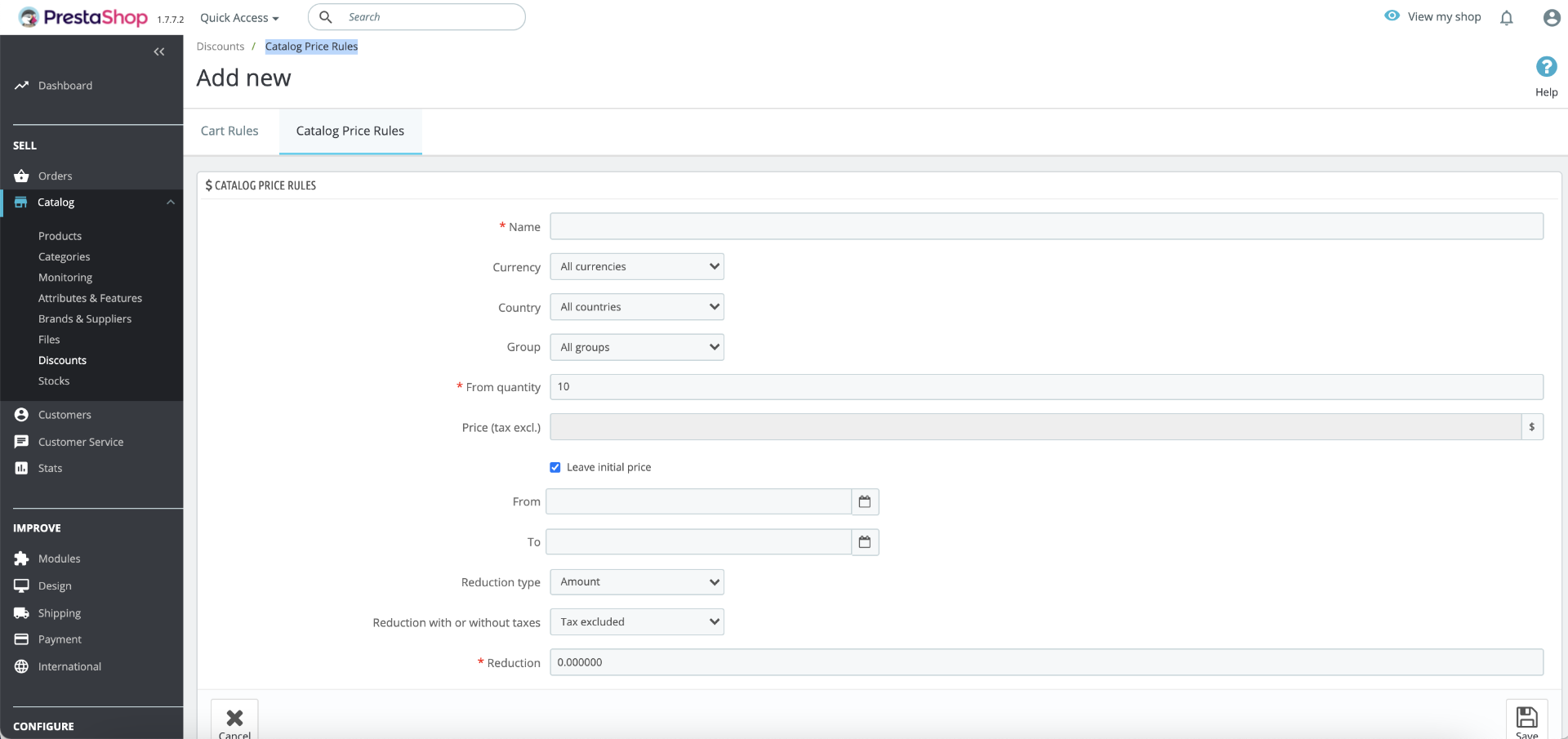Open the Quick Access menu
1568x739 pixels.
click(x=239, y=18)
